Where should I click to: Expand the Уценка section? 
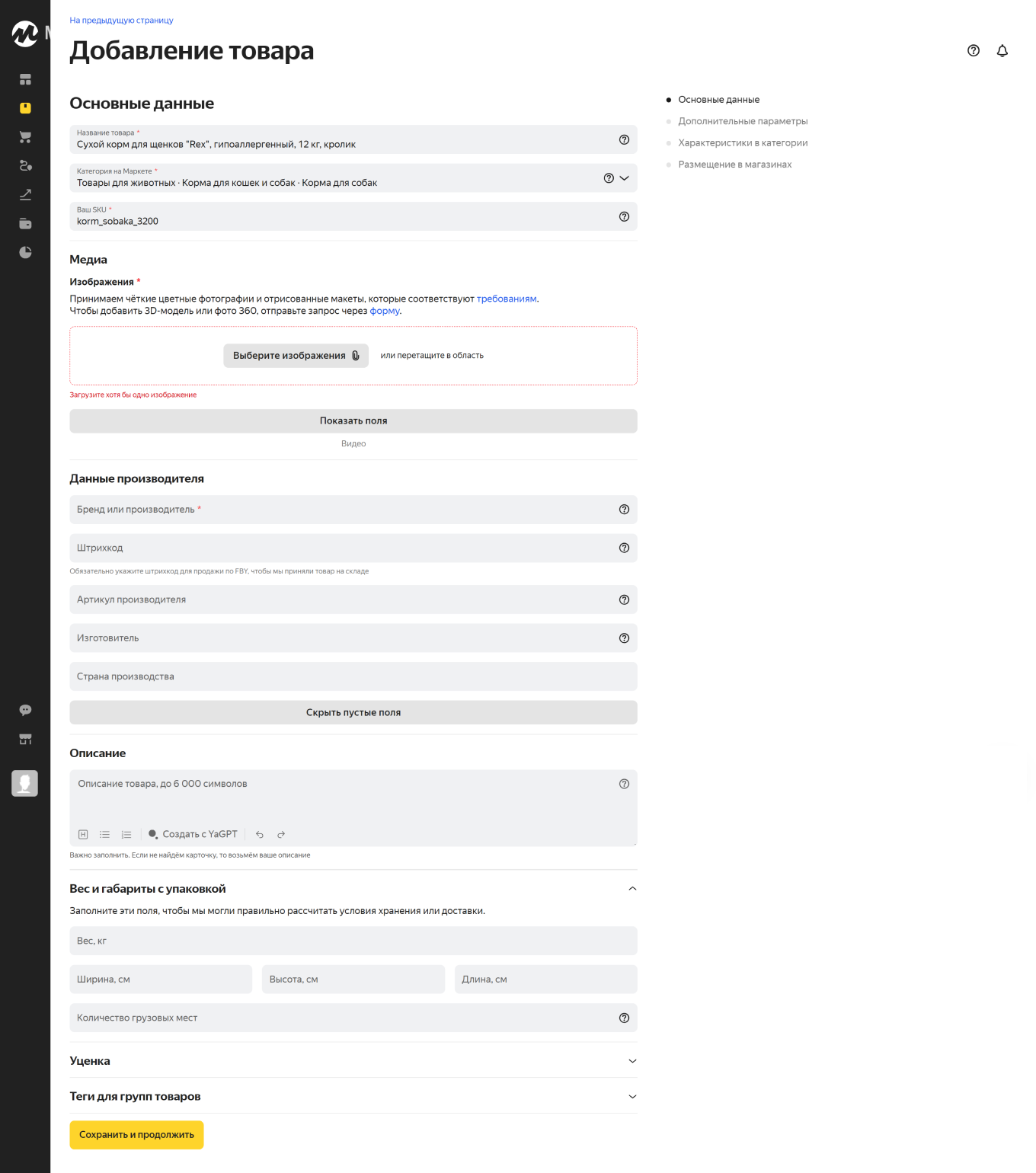point(632,1061)
